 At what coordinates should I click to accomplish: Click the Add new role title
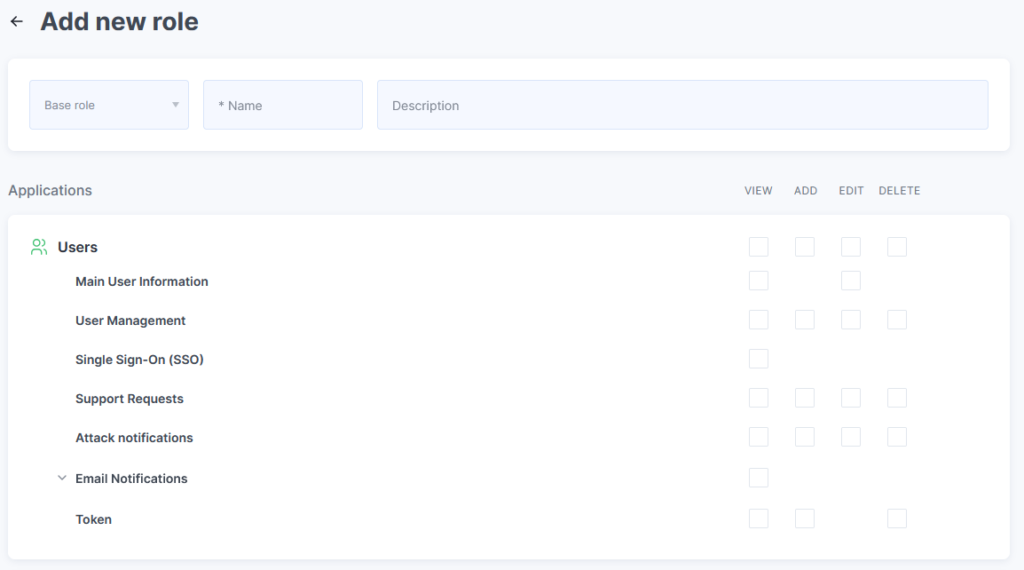tap(119, 22)
